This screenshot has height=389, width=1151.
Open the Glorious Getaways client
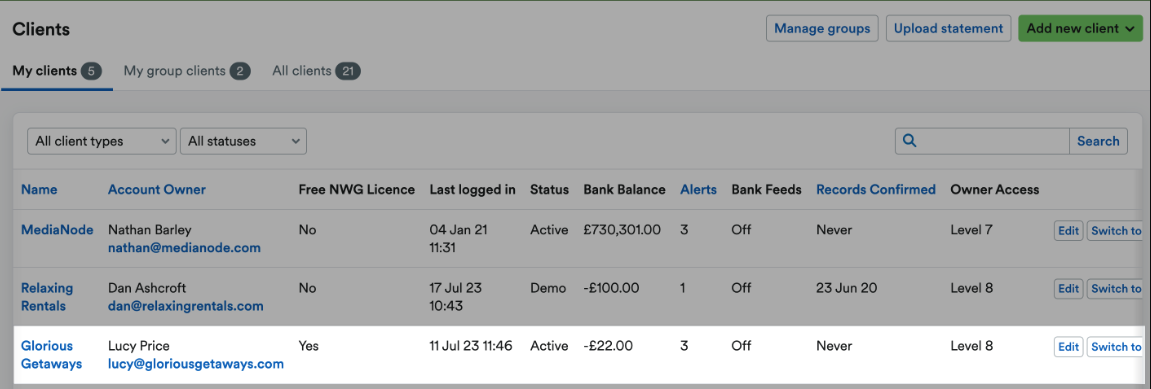click(51, 355)
